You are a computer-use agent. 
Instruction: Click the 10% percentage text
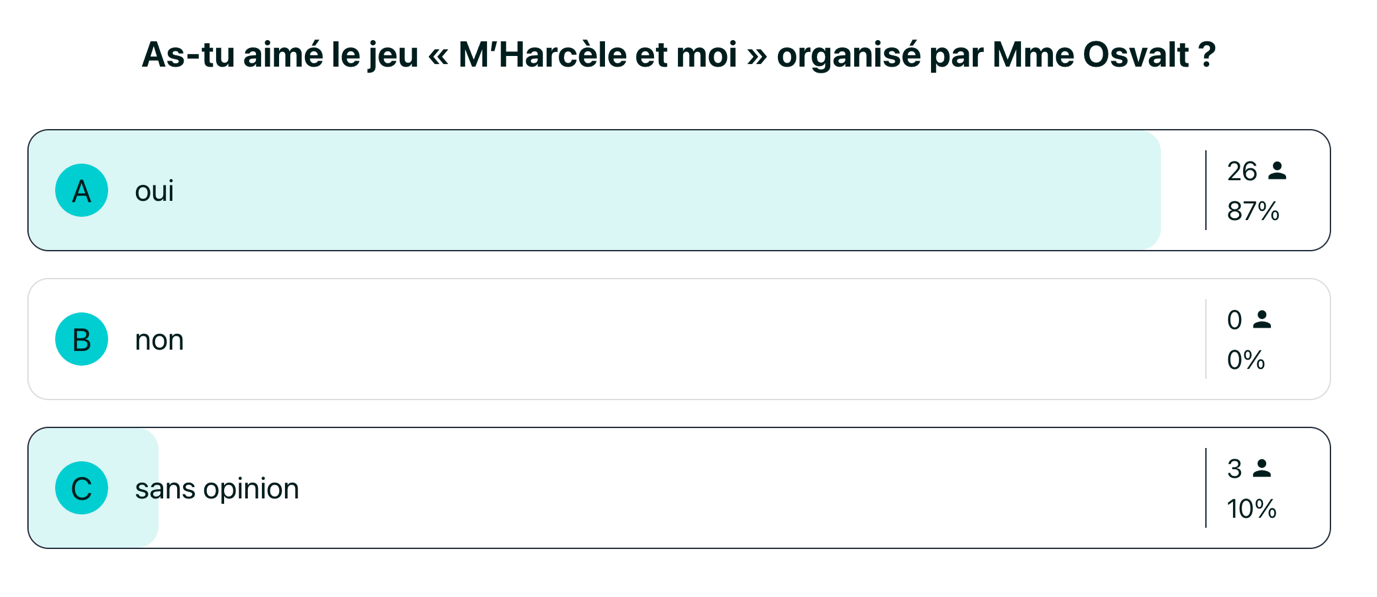tap(1252, 509)
